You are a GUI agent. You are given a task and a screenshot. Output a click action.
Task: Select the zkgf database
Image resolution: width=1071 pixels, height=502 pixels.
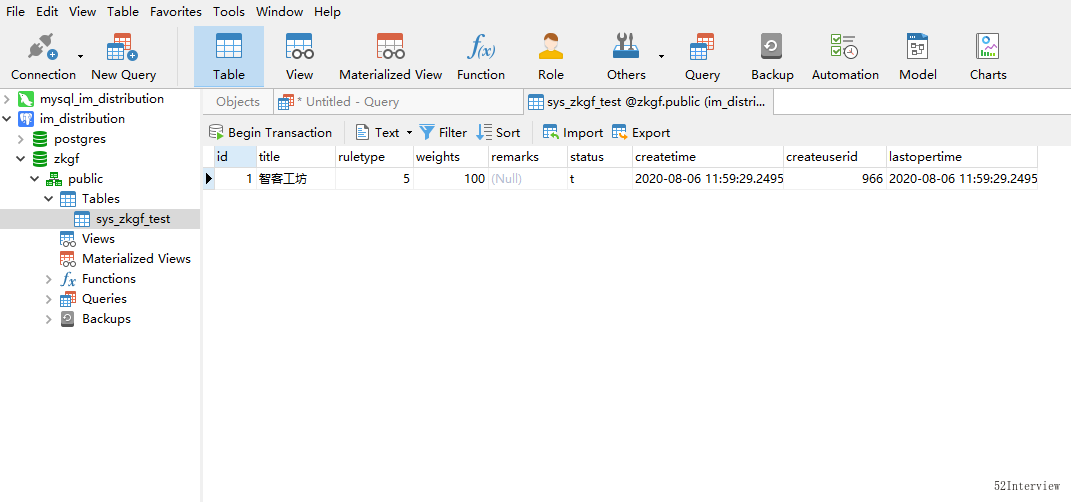tap(67, 158)
